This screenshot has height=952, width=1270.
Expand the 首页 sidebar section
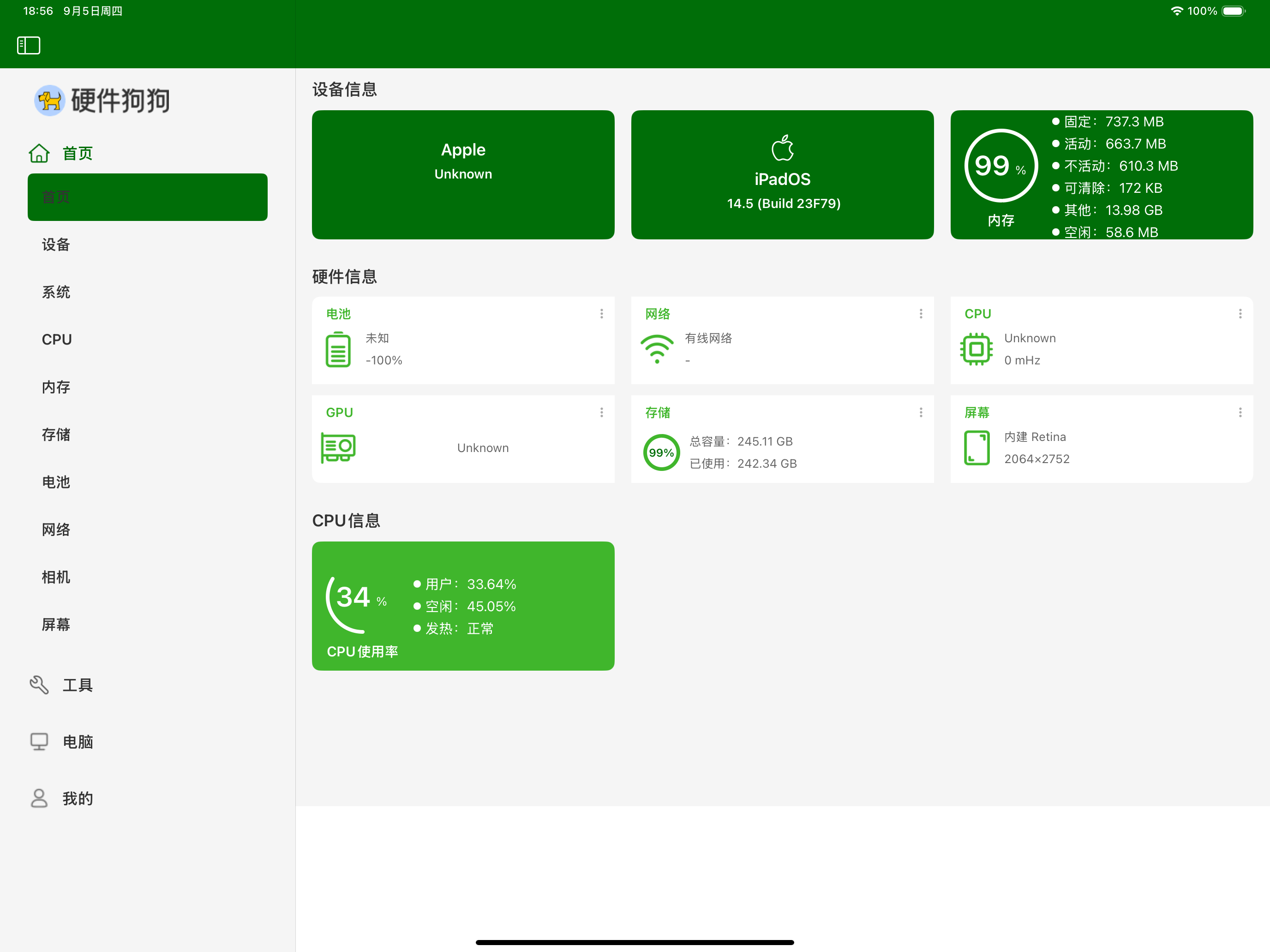(x=148, y=153)
